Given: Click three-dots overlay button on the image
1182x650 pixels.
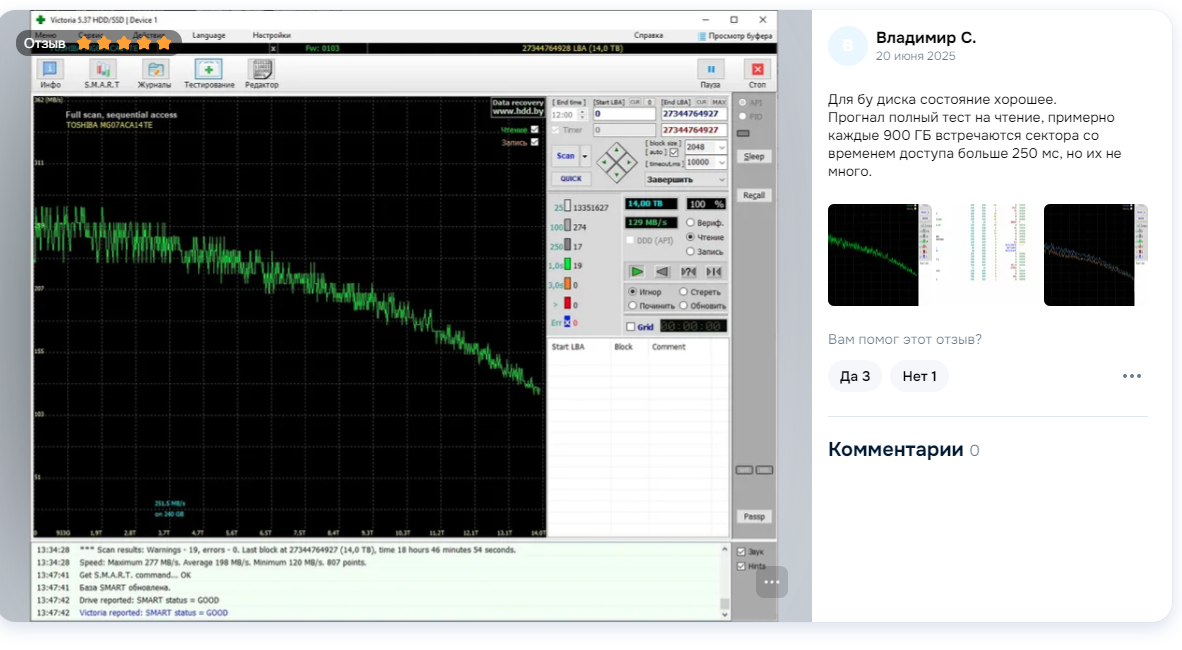Looking at the screenshot, I should (x=771, y=582).
